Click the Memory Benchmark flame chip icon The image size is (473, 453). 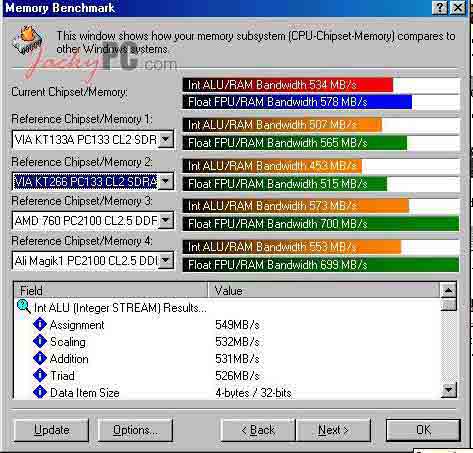click(x=27, y=40)
